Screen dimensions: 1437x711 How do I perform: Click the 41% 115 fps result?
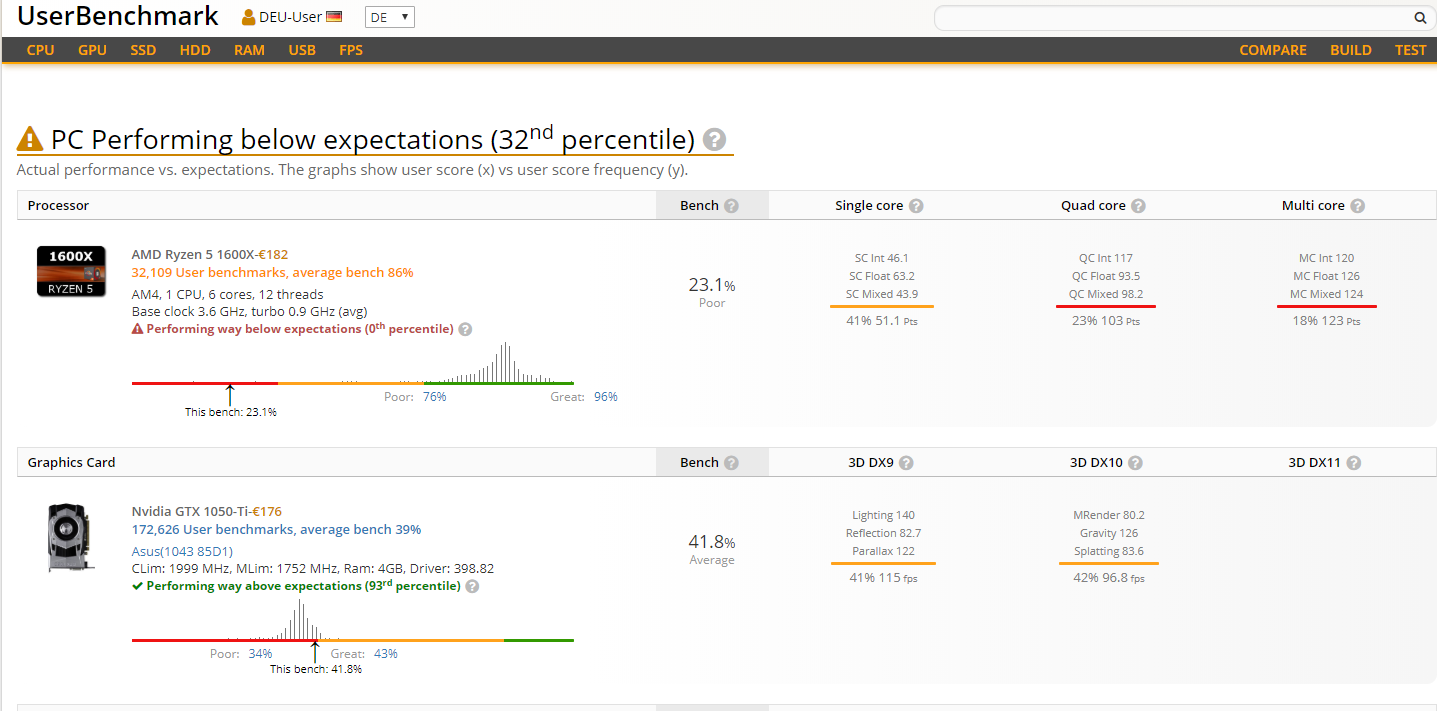click(883, 578)
